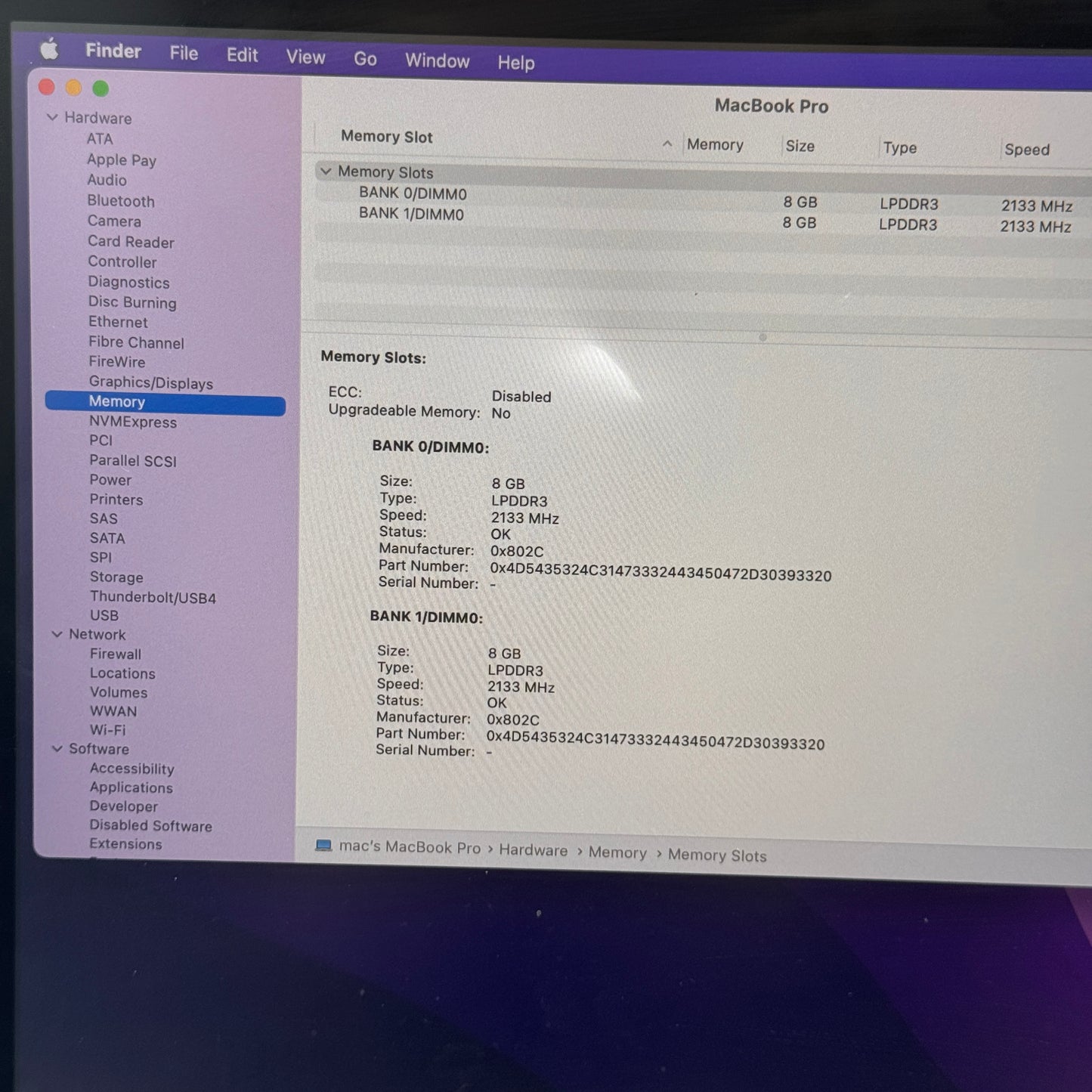
Task: Select Audio in the sidebar
Action: (107, 180)
